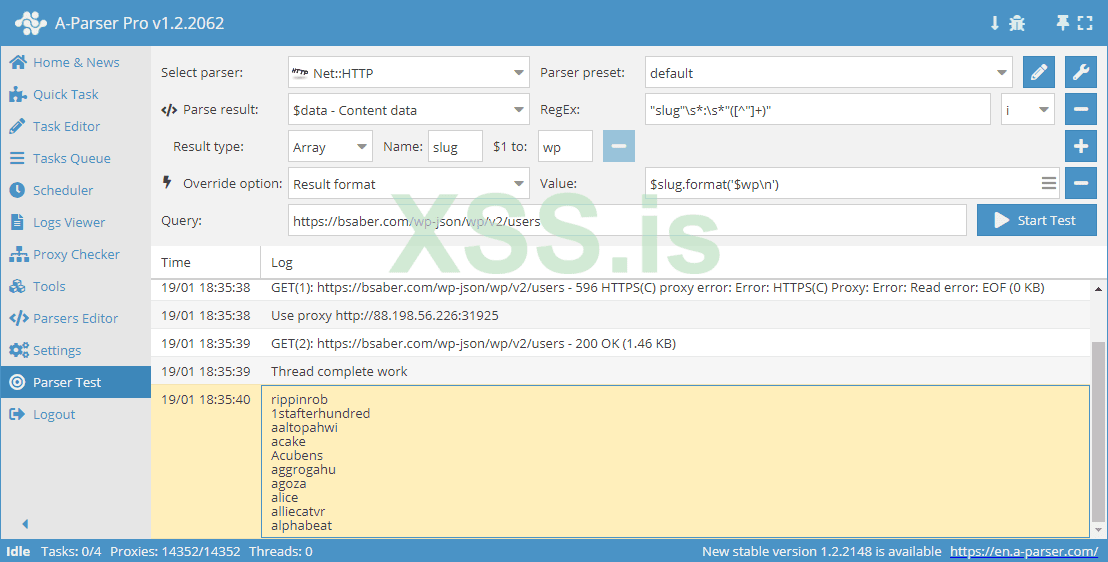The height and width of the screenshot is (562, 1108).
Task: Click the Parsers Editor code icon
Action: (x=18, y=318)
